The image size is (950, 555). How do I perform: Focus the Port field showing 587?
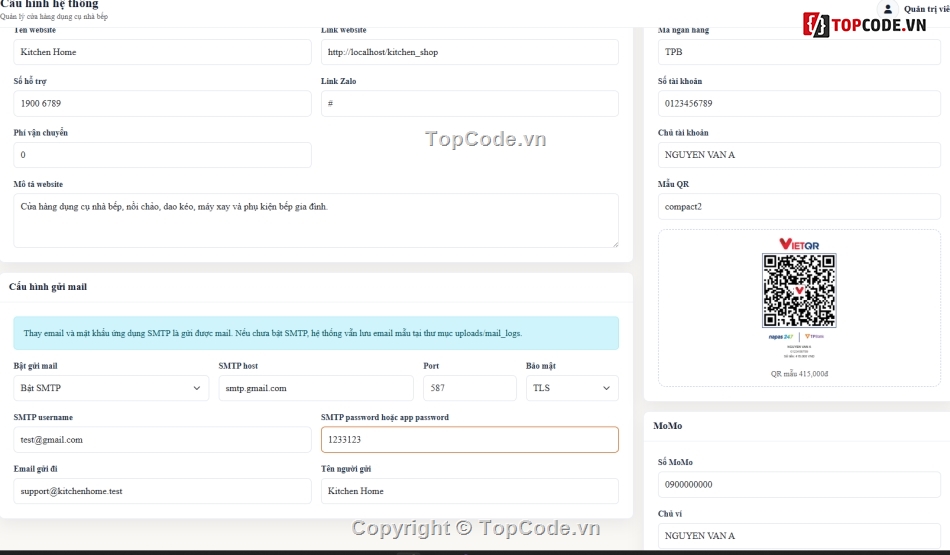[x=470, y=388]
